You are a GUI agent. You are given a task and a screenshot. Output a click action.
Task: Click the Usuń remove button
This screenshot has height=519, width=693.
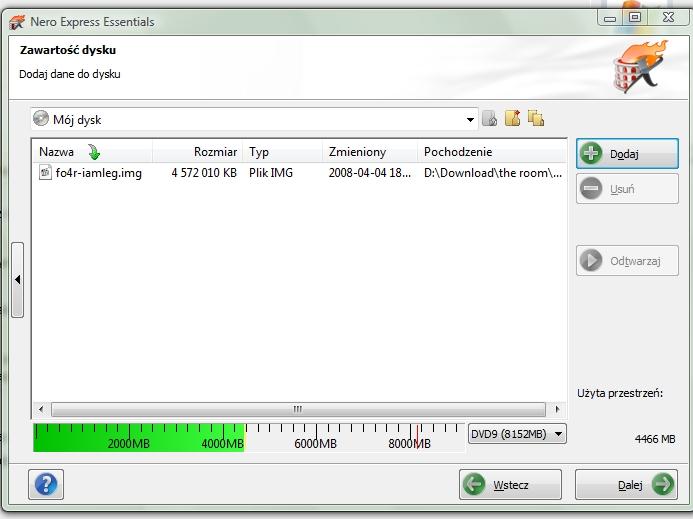tap(627, 189)
